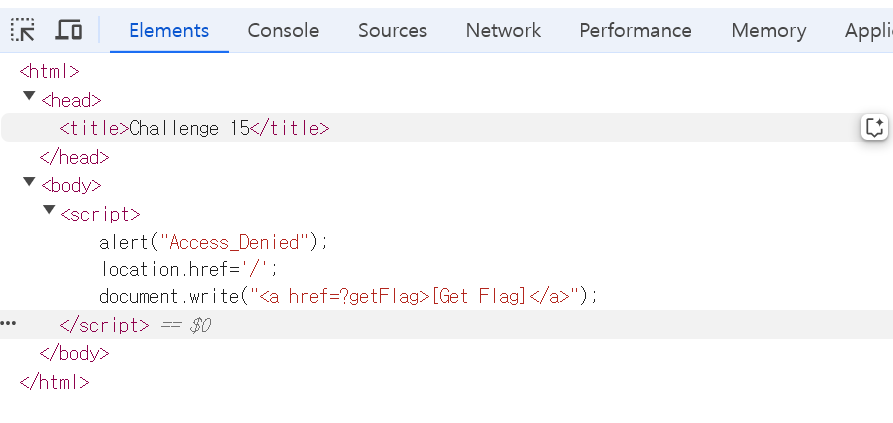Select the opening script tag
The width and height of the screenshot is (893, 423).
tap(100, 214)
